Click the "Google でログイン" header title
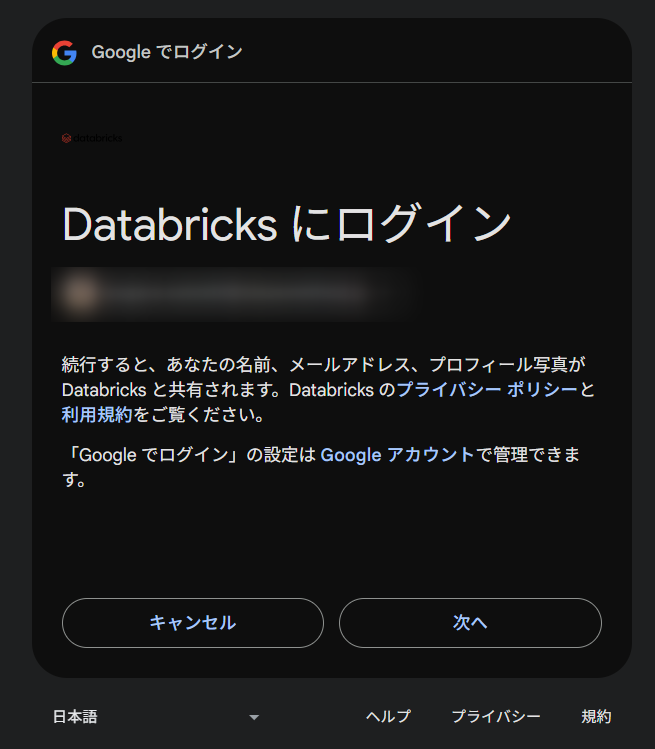 167,52
